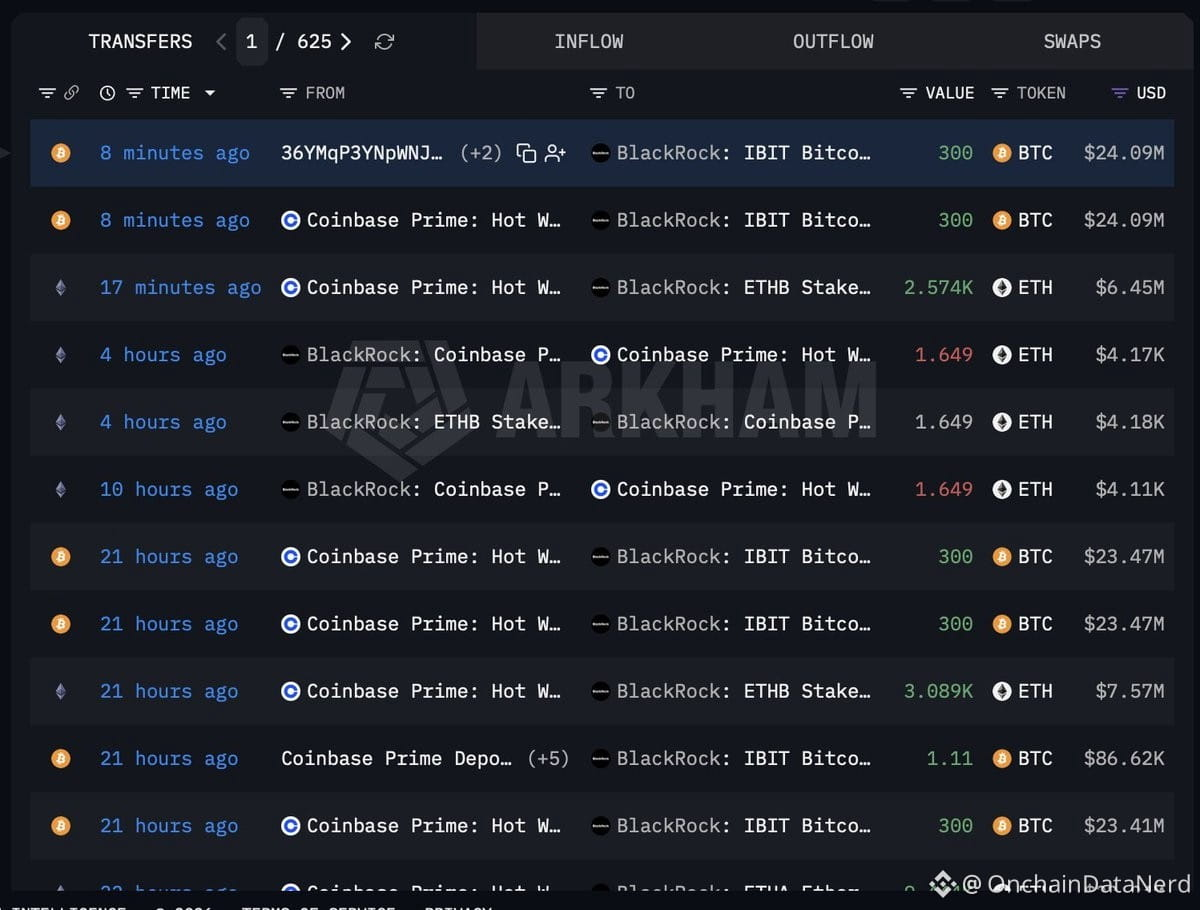Filter by FROM column
This screenshot has width=1200, height=910.
click(x=288, y=93)
